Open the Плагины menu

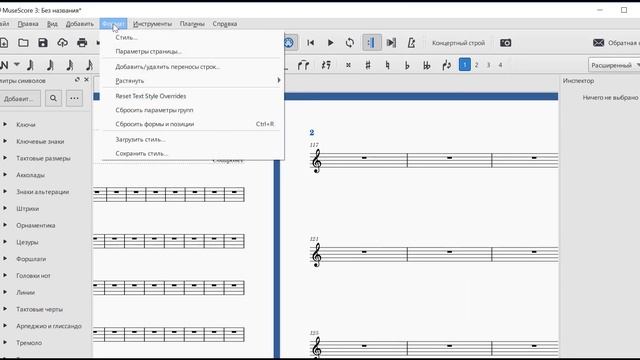pos(192,24)
